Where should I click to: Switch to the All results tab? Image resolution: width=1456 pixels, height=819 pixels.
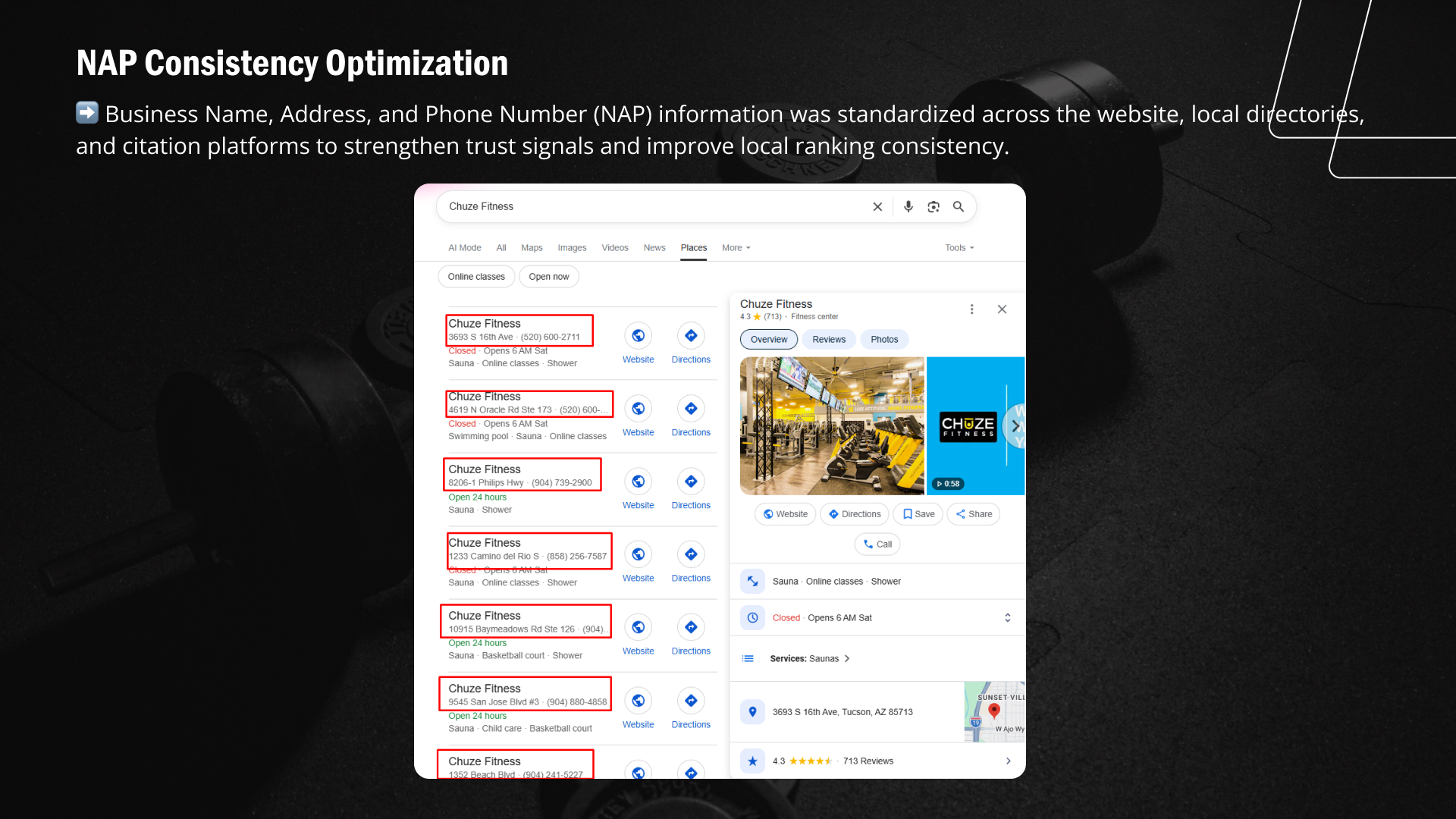click(x=501, y=248)
